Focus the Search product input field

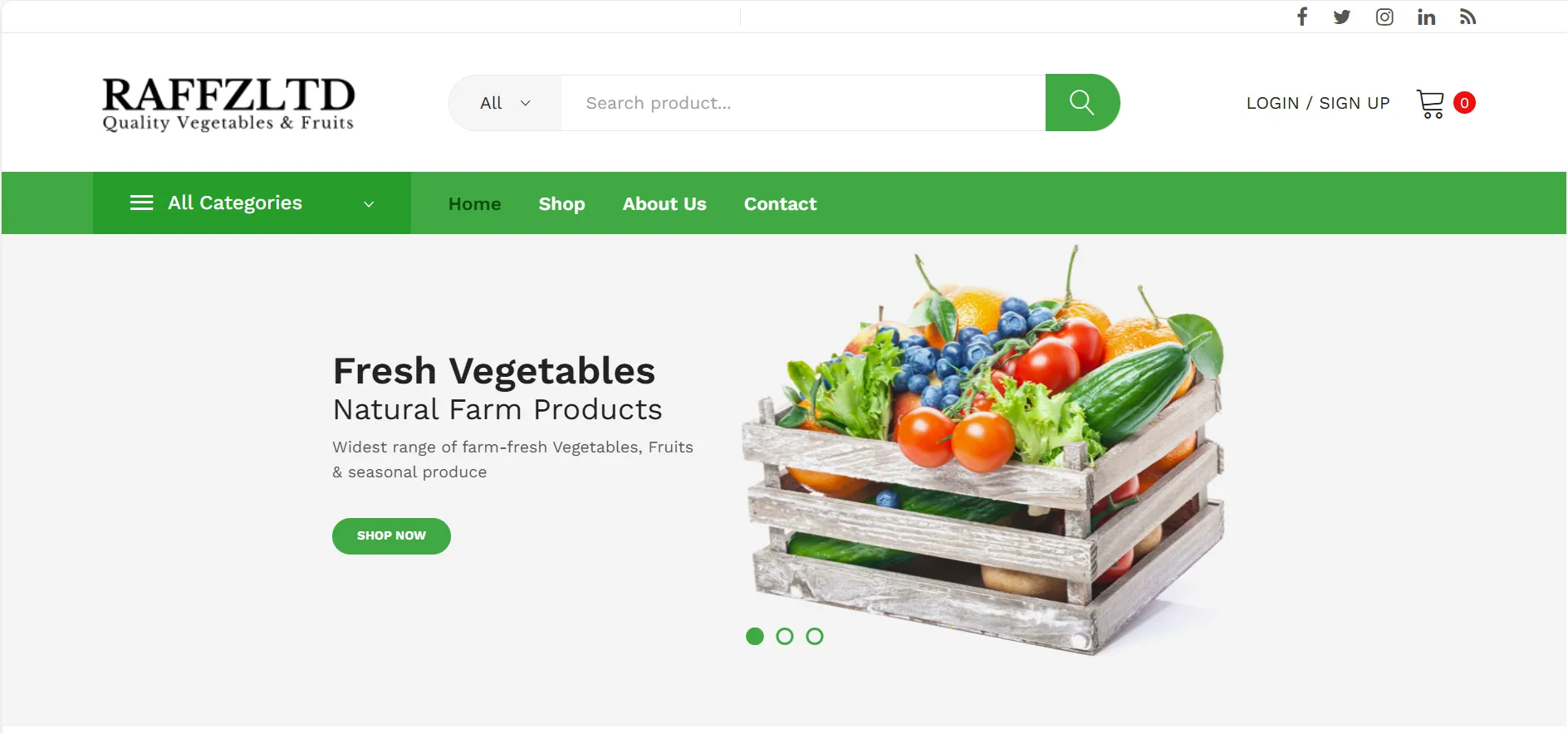803,103
